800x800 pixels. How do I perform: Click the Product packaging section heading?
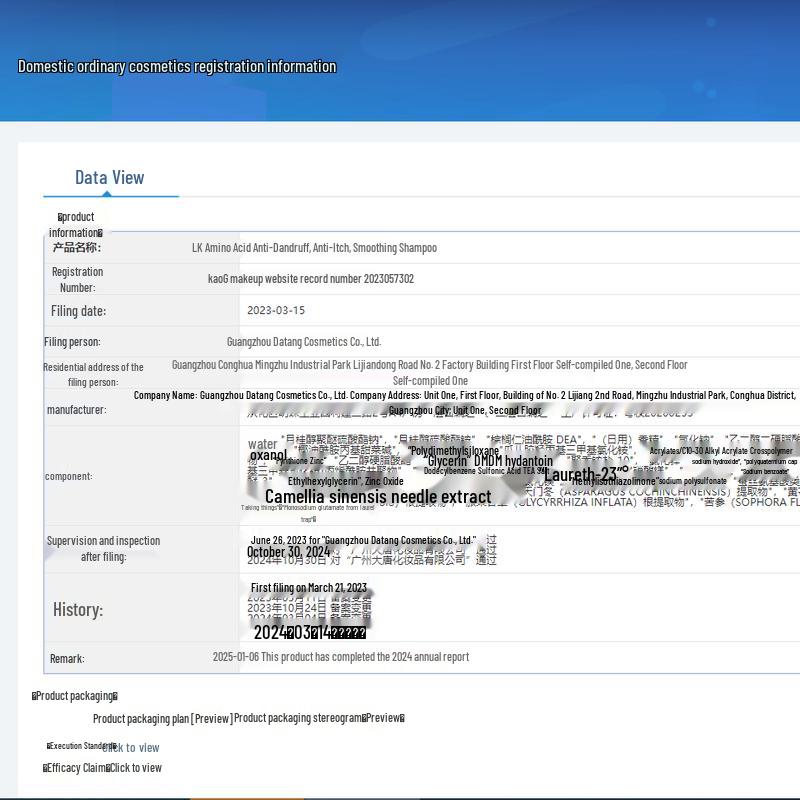click(75, 696)
